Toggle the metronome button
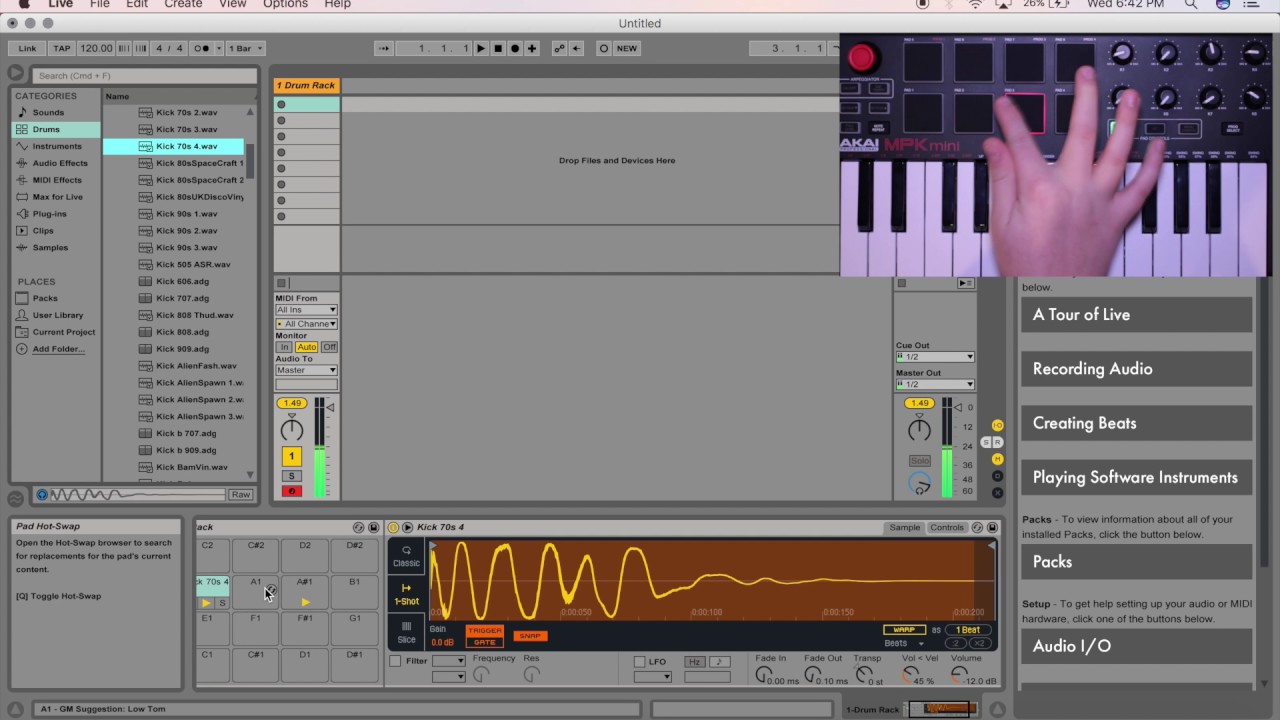 [204, 48]
